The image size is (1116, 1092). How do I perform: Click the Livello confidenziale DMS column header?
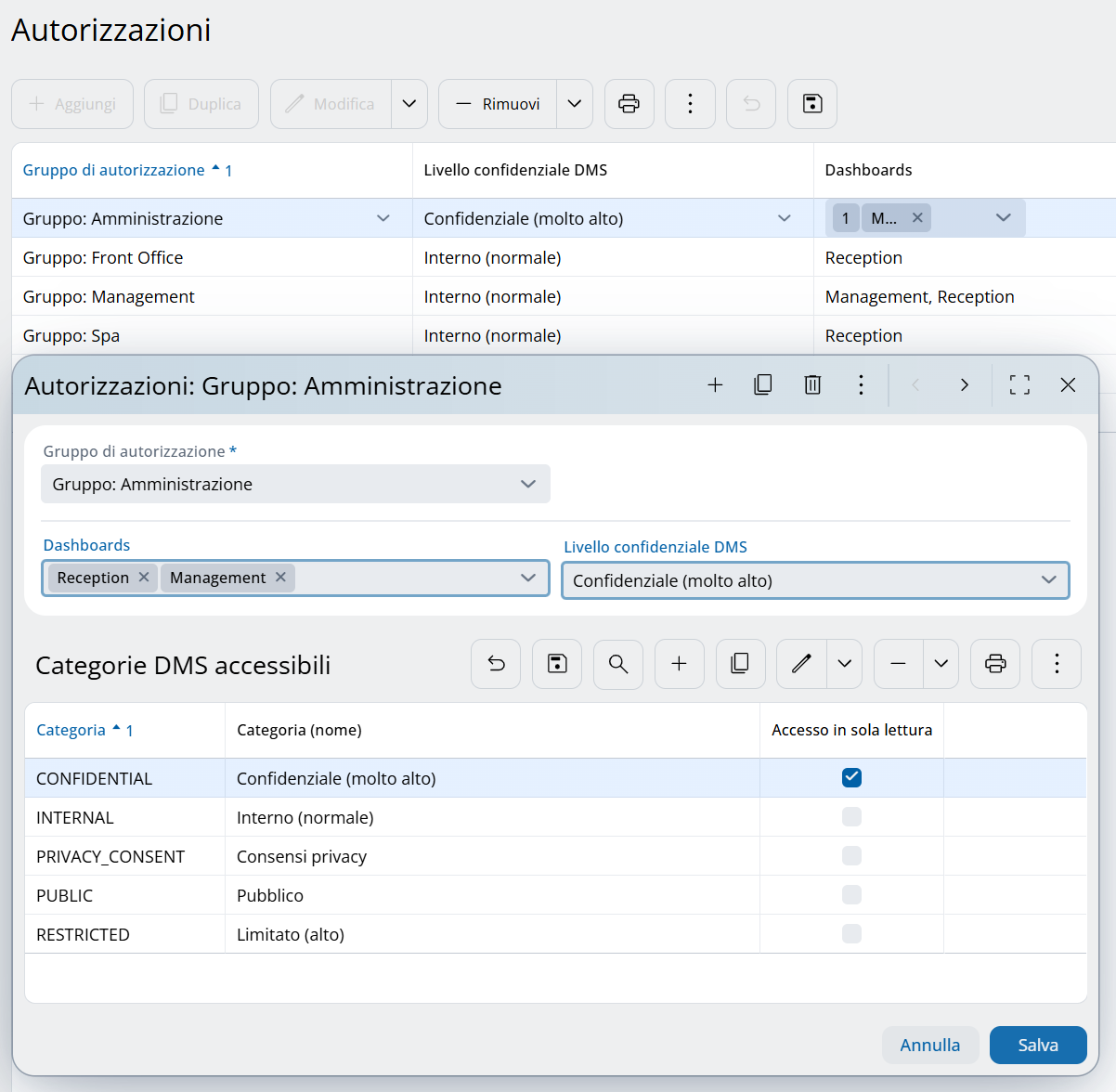pyautogui.click(x=515, y=170)
